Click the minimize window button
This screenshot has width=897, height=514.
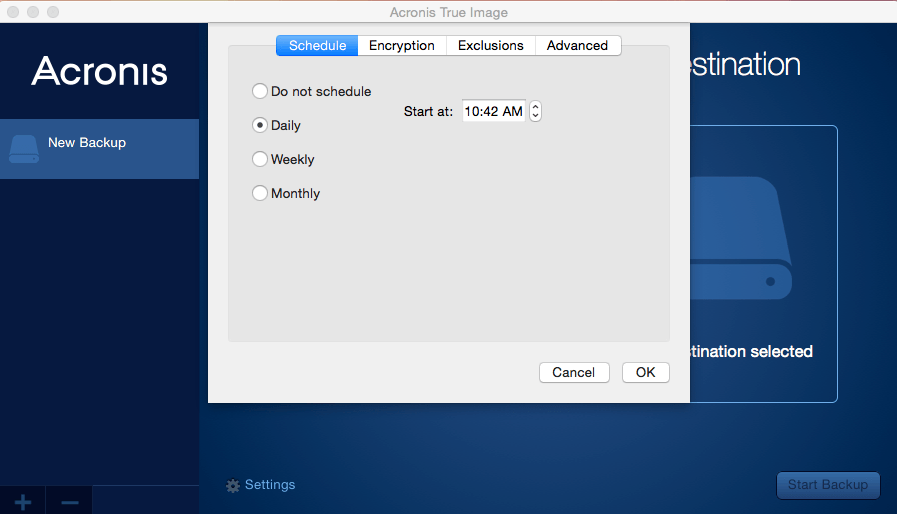pos(33,12)
